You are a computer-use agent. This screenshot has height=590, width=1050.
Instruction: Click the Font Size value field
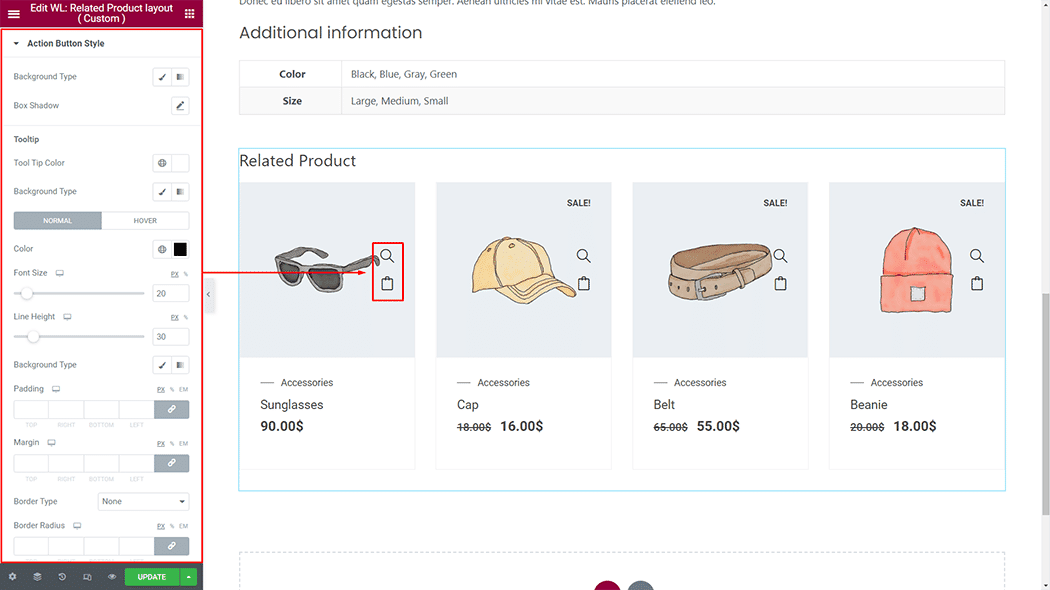(170, 293)
